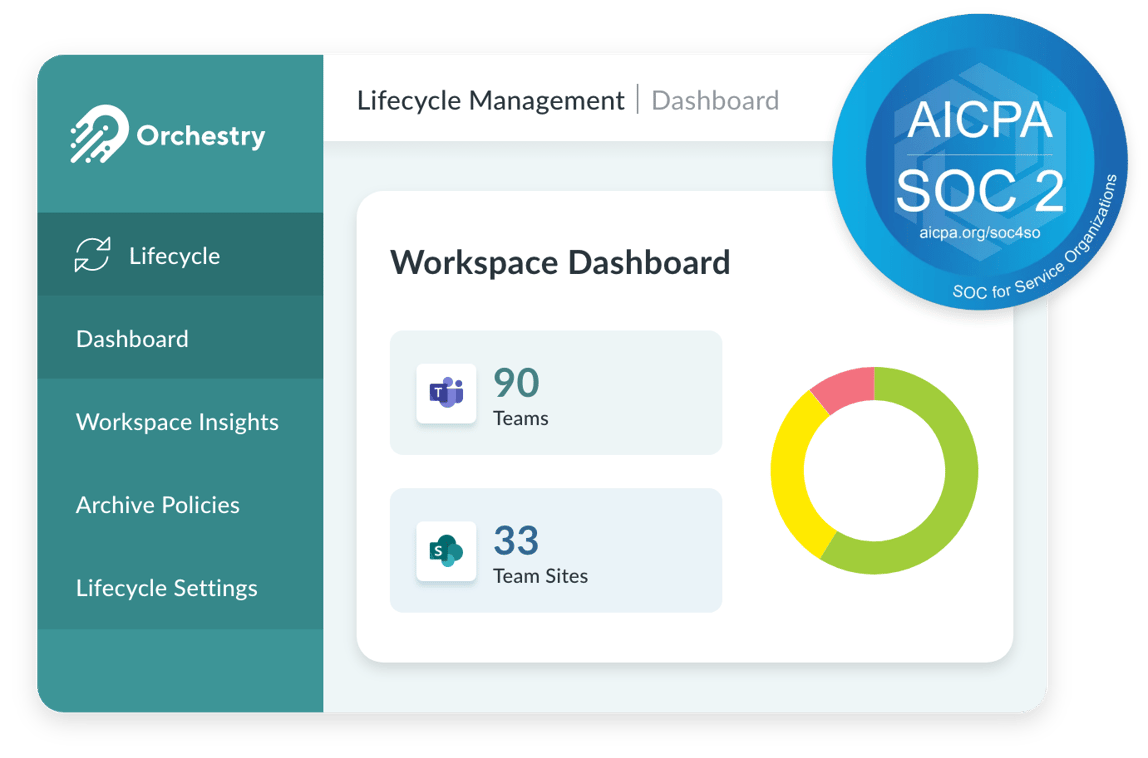Click the 90 Teams summary card

tap(556, 392)
